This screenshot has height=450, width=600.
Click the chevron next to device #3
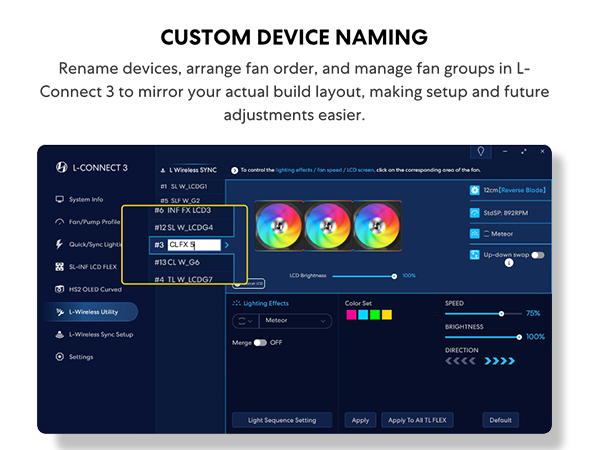(227, 245)
